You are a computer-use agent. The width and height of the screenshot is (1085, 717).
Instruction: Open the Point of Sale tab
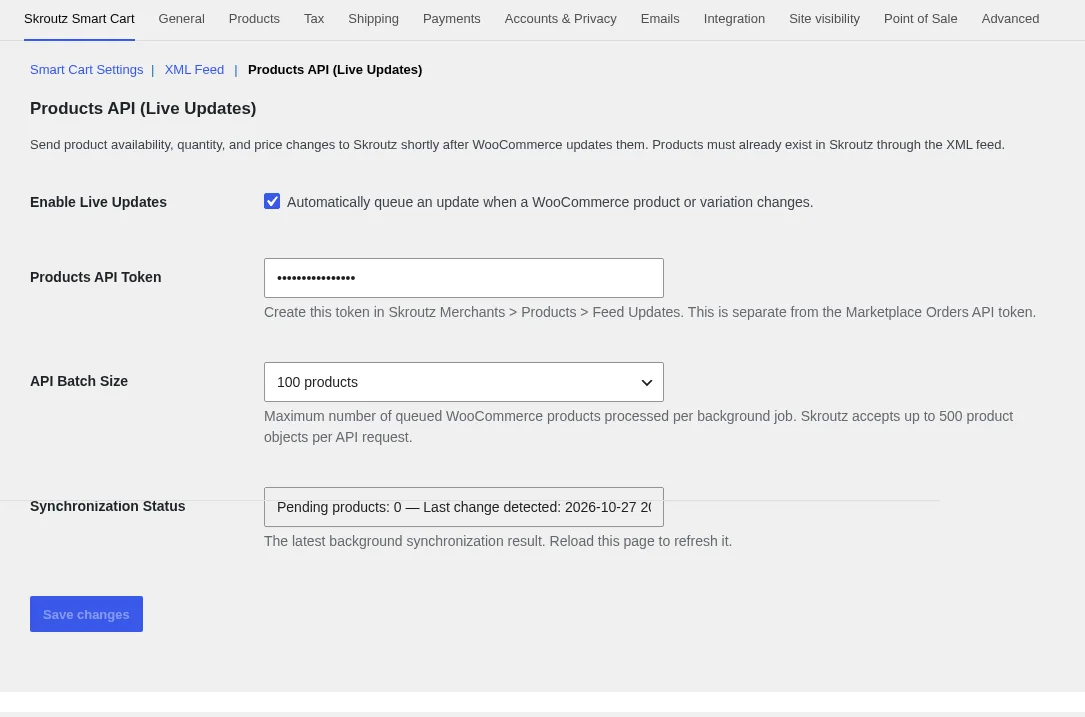point(920,19)
